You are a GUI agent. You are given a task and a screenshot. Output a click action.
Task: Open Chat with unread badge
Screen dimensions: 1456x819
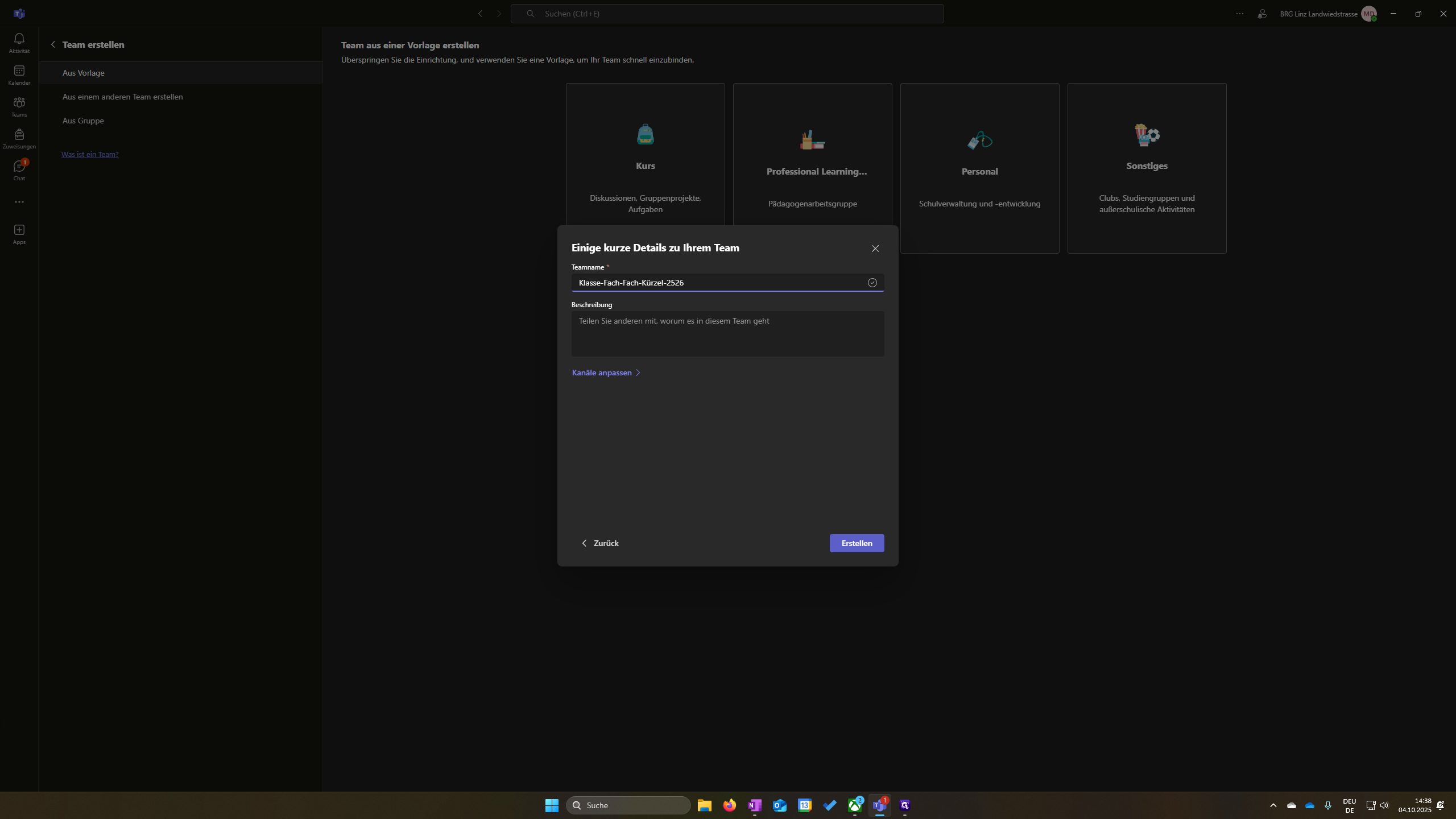click(19, 170)
